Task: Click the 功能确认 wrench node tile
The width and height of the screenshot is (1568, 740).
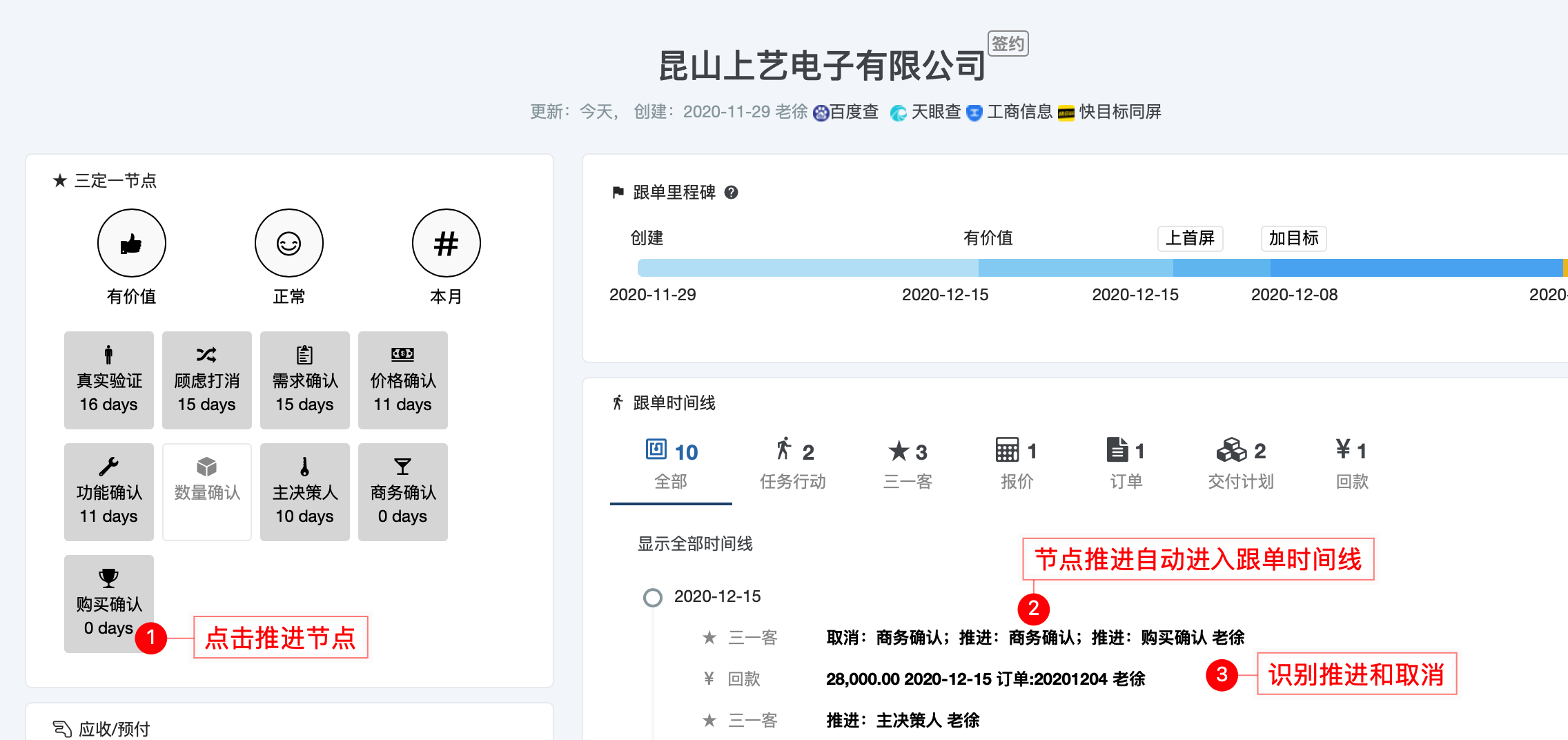Action: (x=109, y=492)
